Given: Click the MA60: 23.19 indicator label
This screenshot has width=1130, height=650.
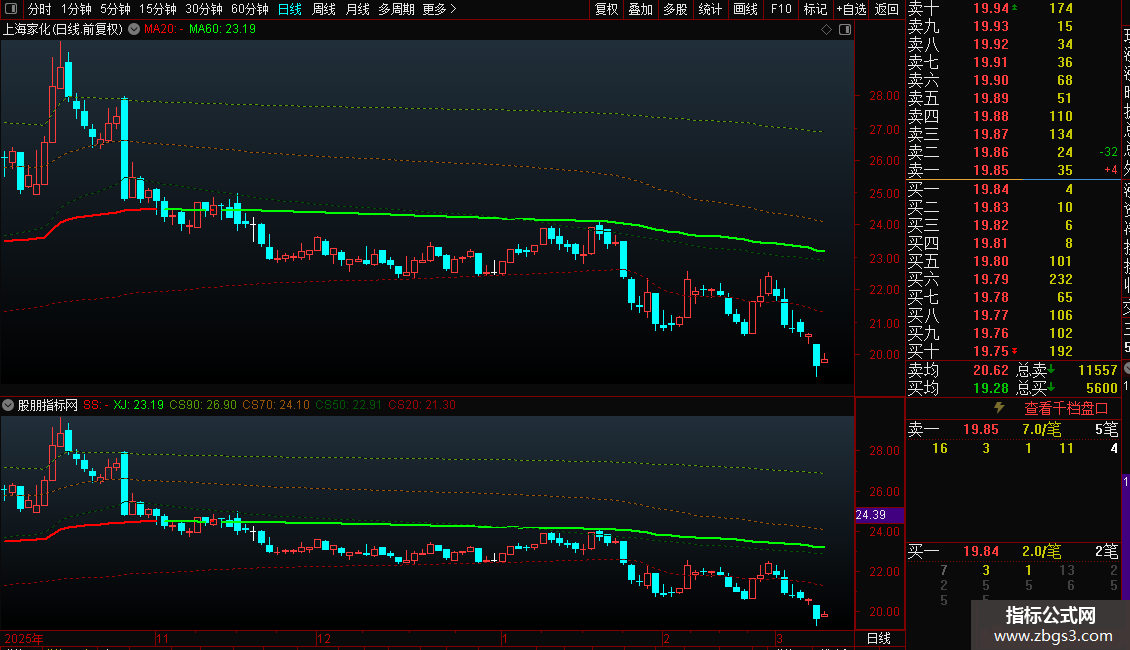Looking at the screenshot, I should pyautogui.click(x=222, y=29).
